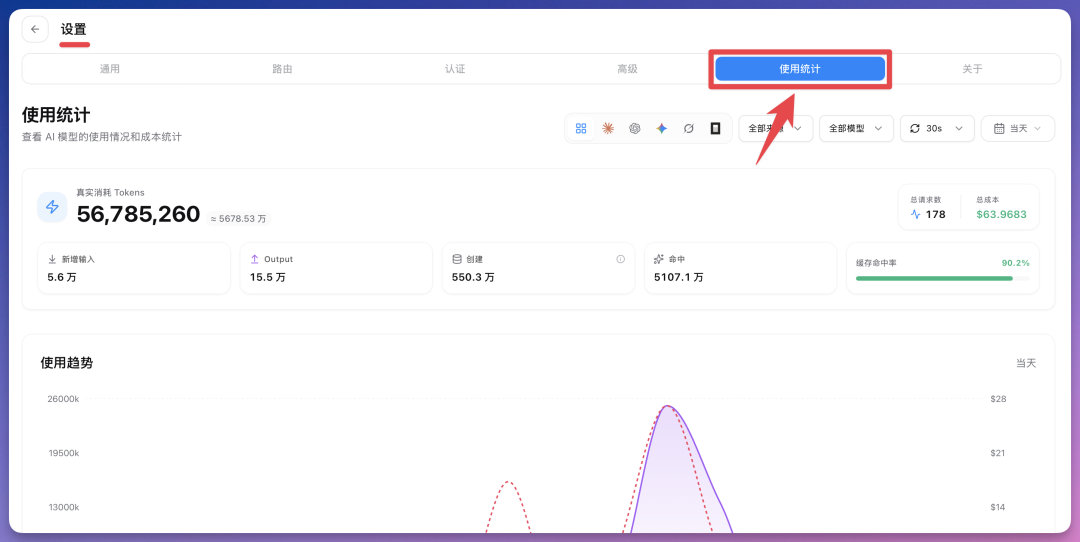Go back with the arrow button

tap(35, 30)
